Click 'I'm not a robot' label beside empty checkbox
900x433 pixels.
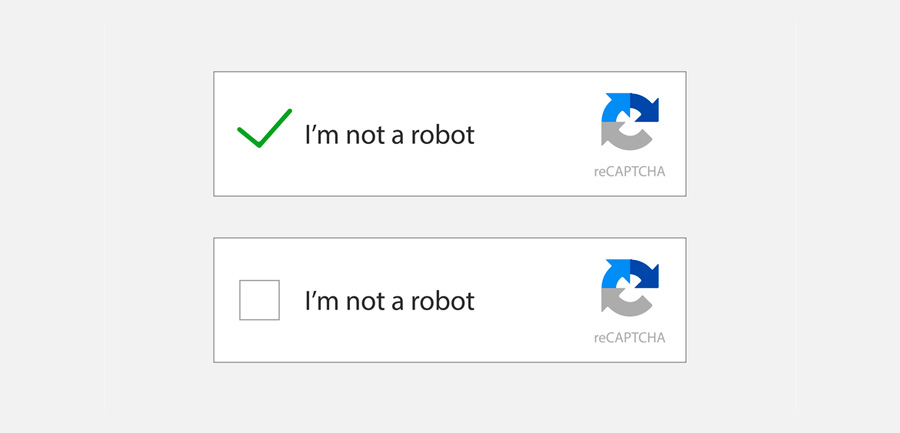pos(389,300)
